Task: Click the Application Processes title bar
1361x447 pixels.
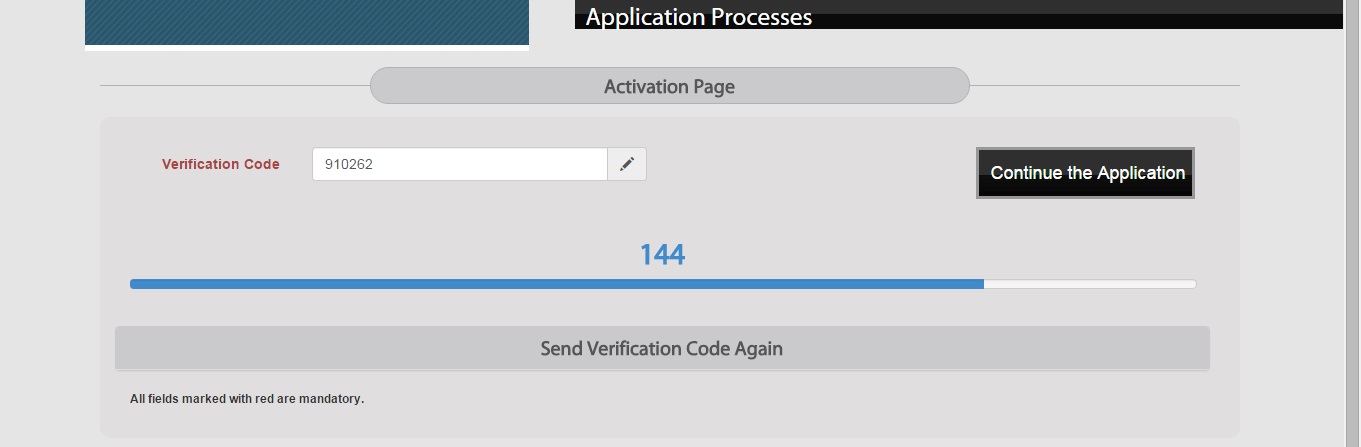Action: (958, 19)
